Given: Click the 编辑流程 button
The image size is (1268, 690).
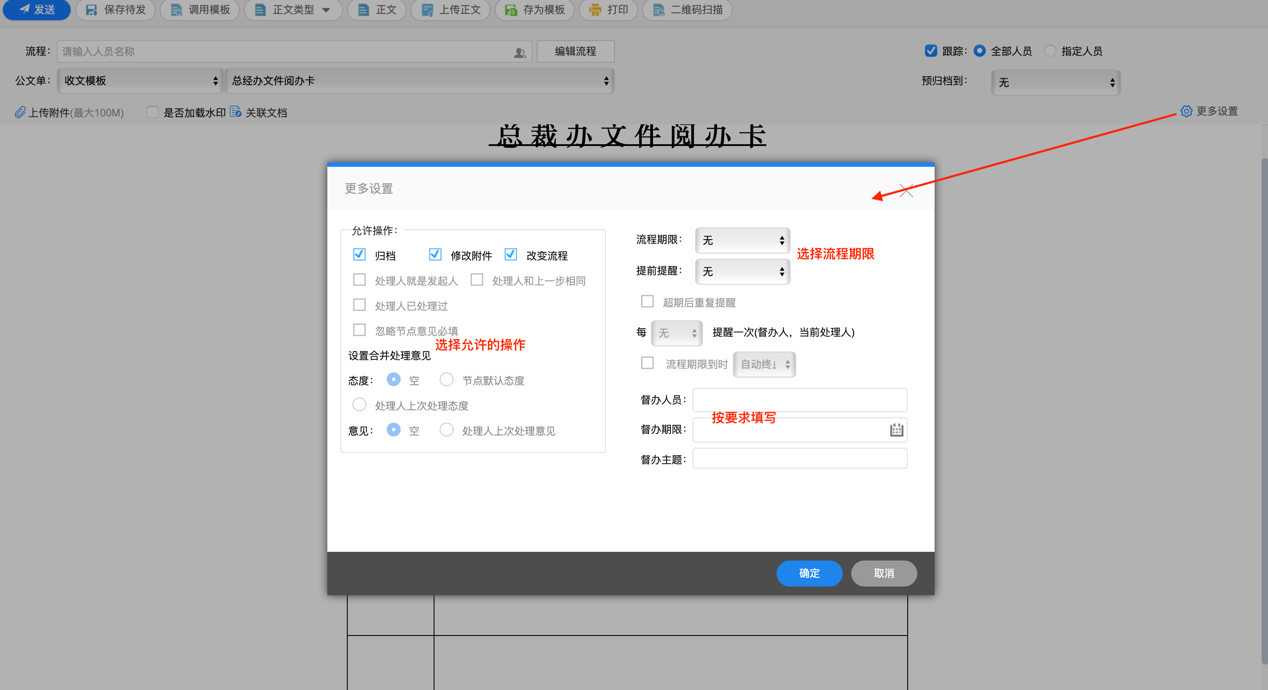Looking at the screenshot, I should click(x=575, y=50).
